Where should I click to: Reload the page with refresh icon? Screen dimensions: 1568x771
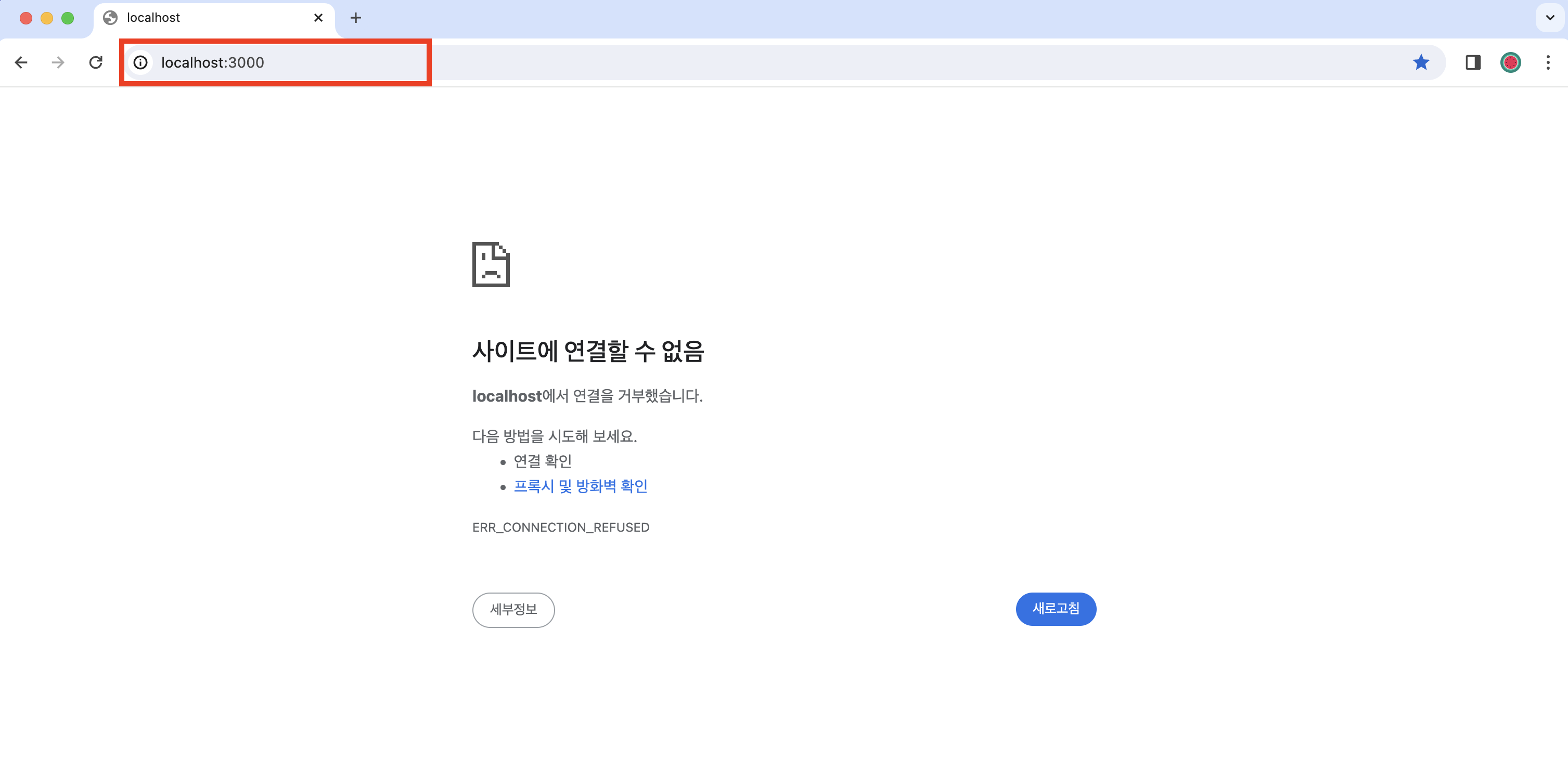(96, 62)
